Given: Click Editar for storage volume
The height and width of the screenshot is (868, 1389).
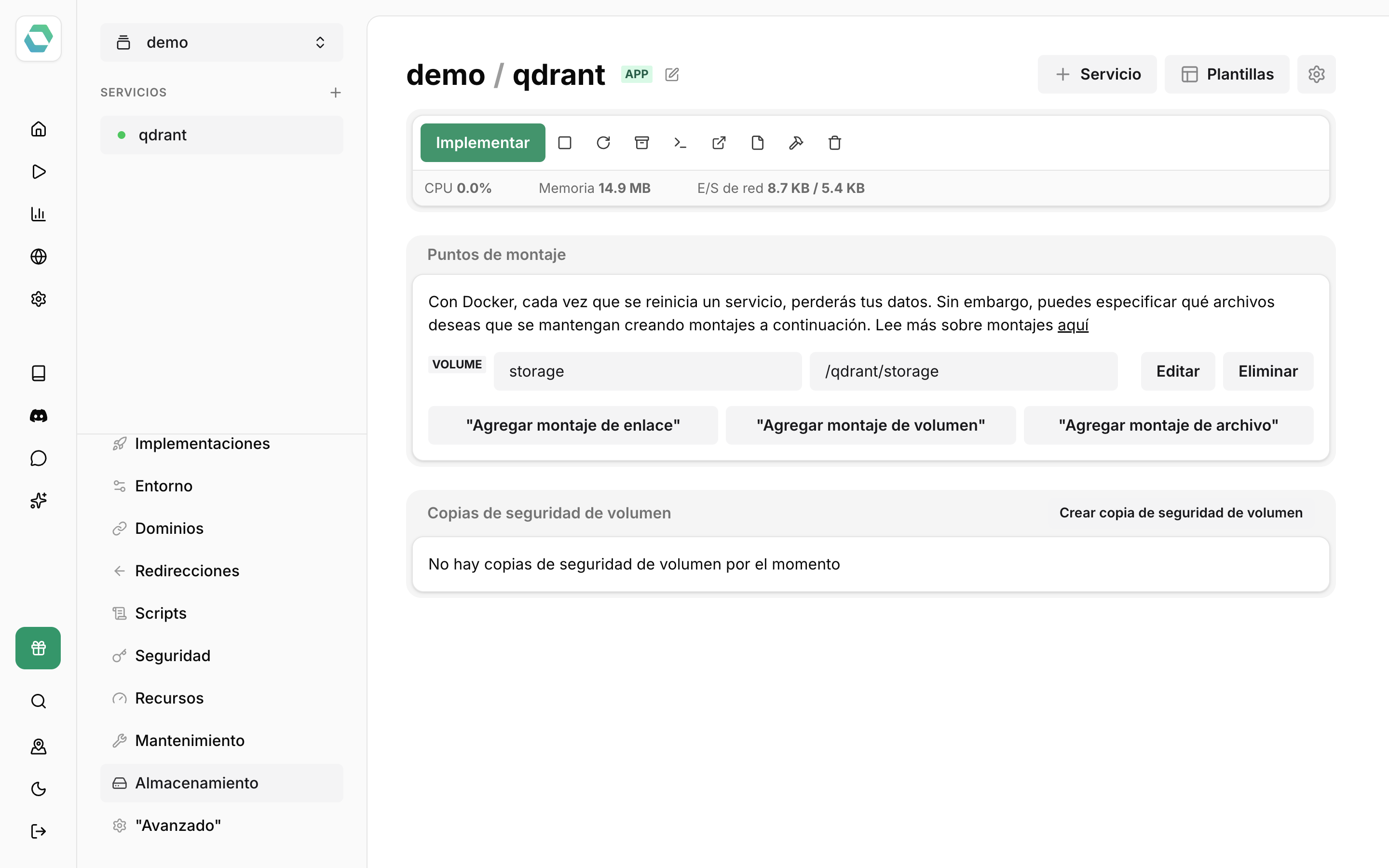Looking at the screenshot, I should point(1178,371).
